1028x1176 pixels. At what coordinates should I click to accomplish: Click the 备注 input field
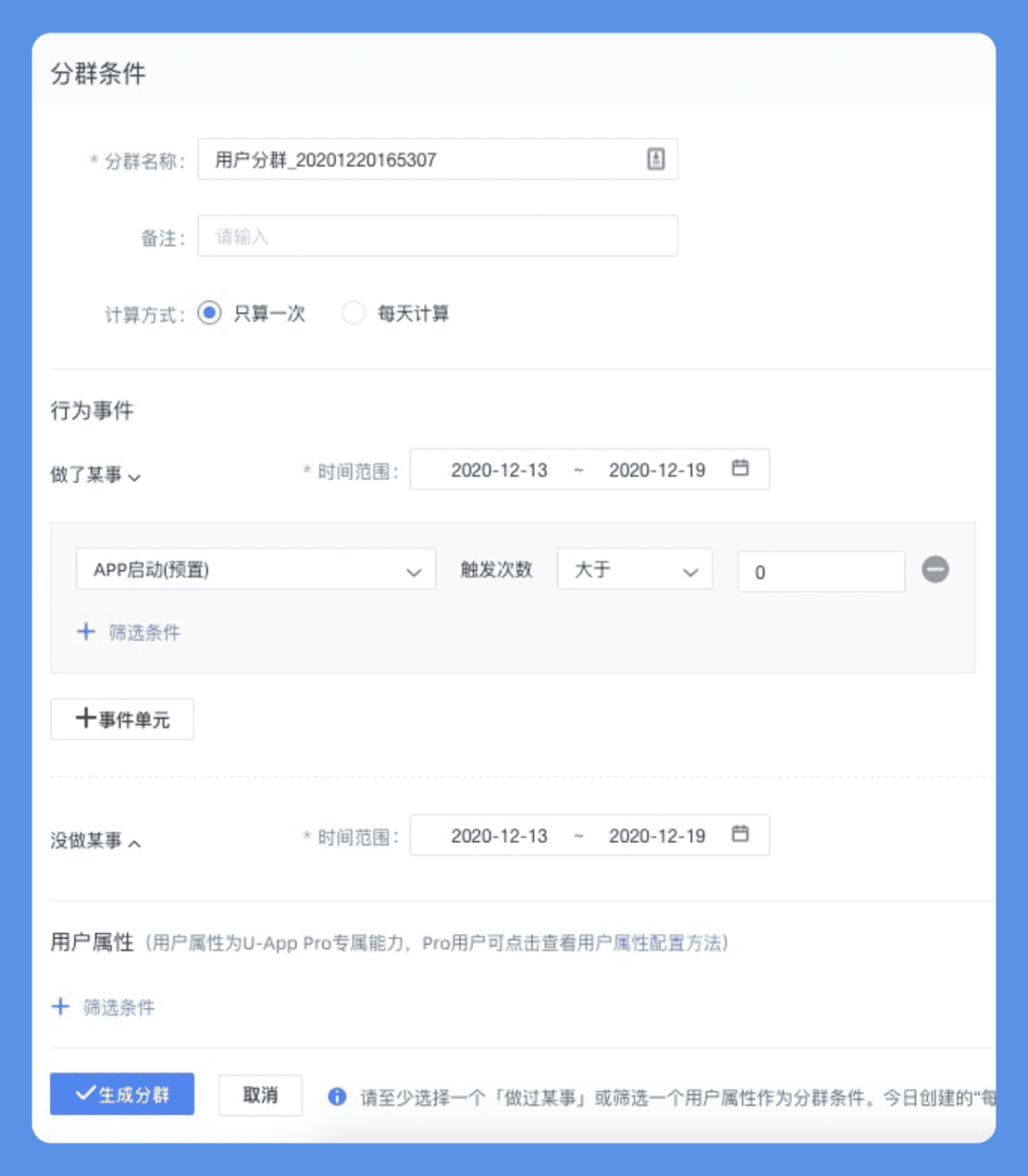[x=438, y=236]
